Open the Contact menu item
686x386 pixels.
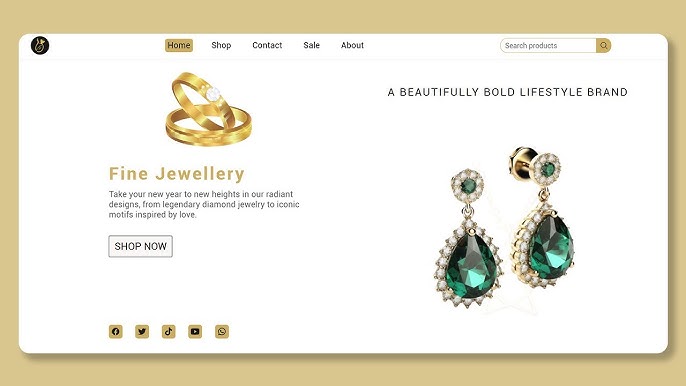coord(267,45)
